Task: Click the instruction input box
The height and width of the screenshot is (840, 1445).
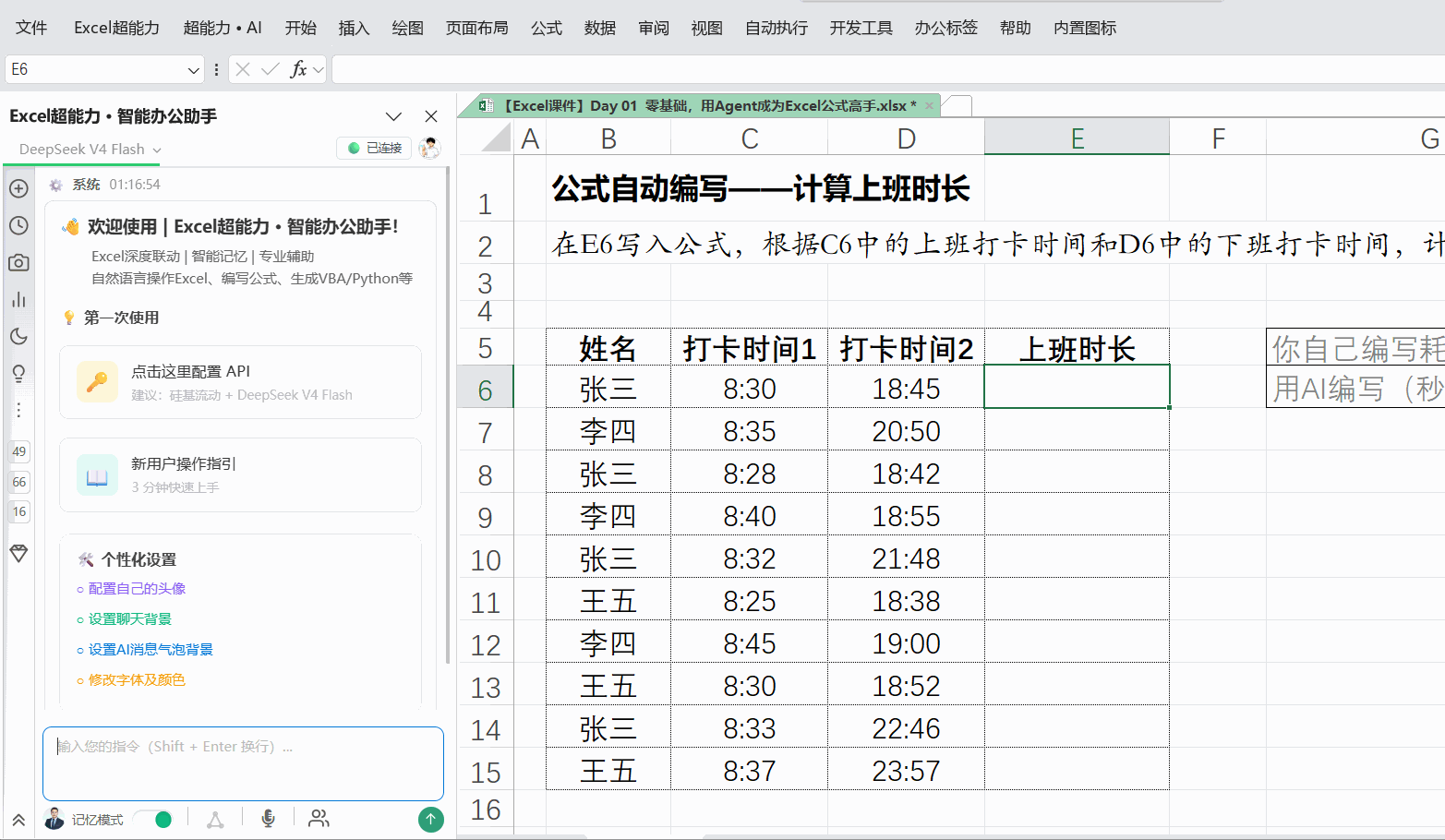Action: click(243, 763)
